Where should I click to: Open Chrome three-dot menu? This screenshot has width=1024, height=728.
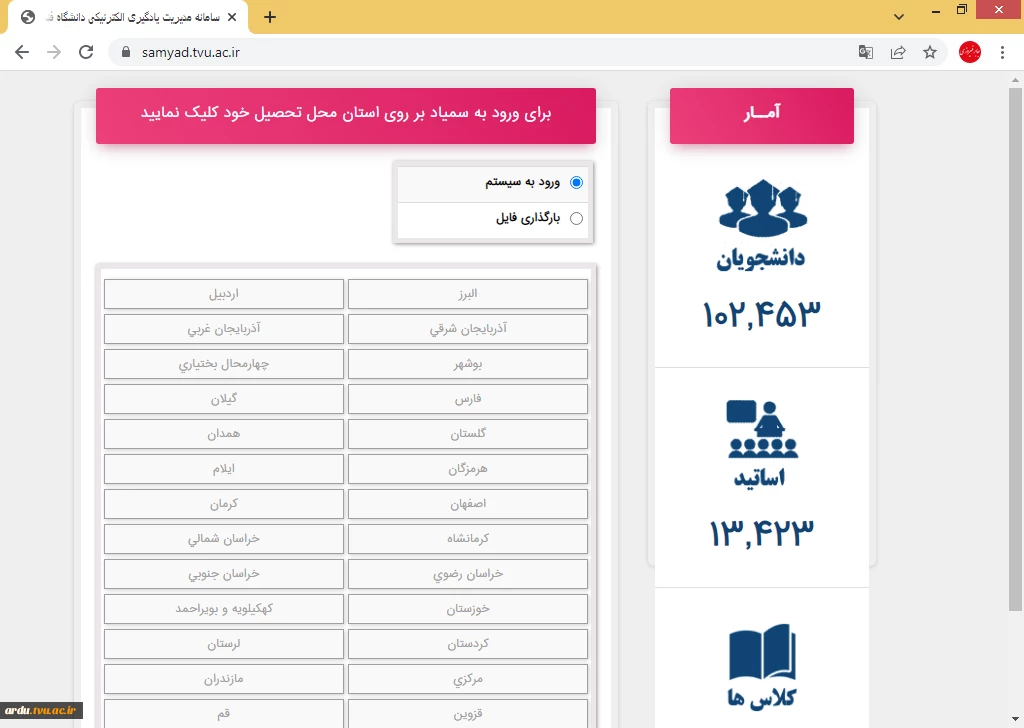tap(1002, 52)
